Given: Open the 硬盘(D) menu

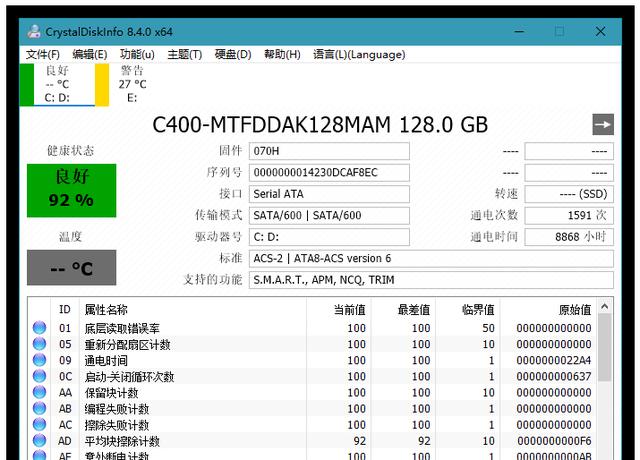Looking at the screenshot, I should coord(233,54).
